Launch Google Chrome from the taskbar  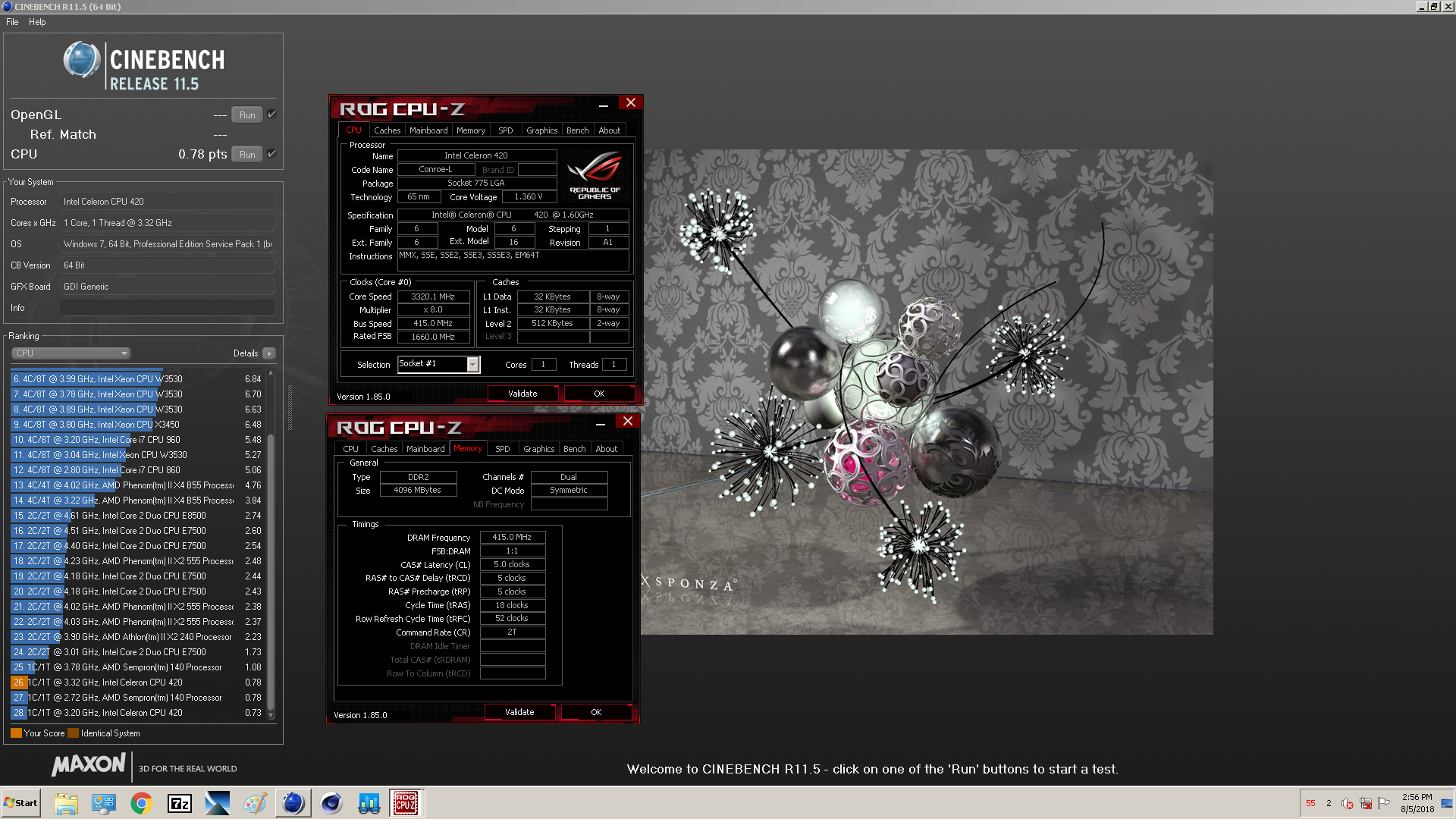(x=142, y=803)
